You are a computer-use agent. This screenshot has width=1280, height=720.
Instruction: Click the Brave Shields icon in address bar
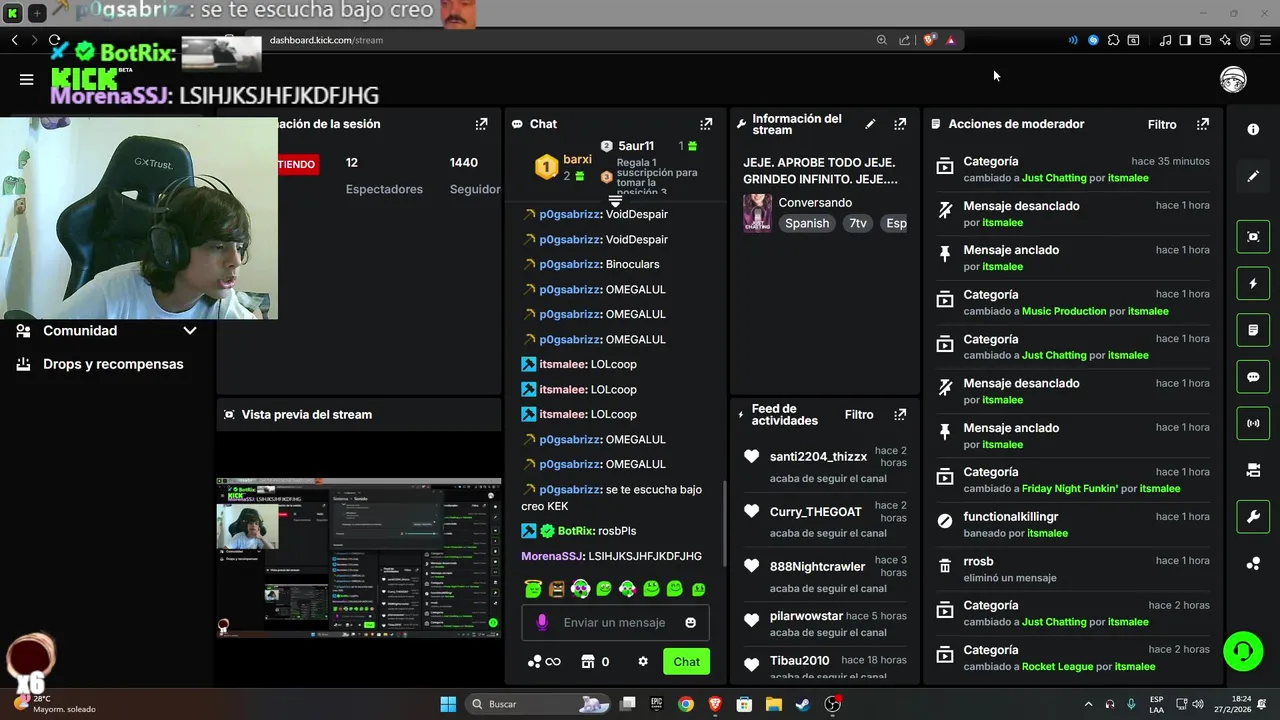pos(930,40)
